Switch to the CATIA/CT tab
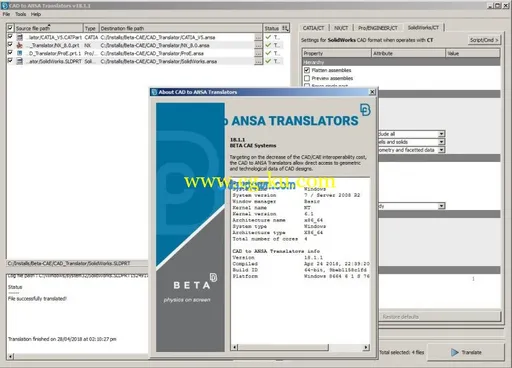512x368 pixels. coord(313,28)
